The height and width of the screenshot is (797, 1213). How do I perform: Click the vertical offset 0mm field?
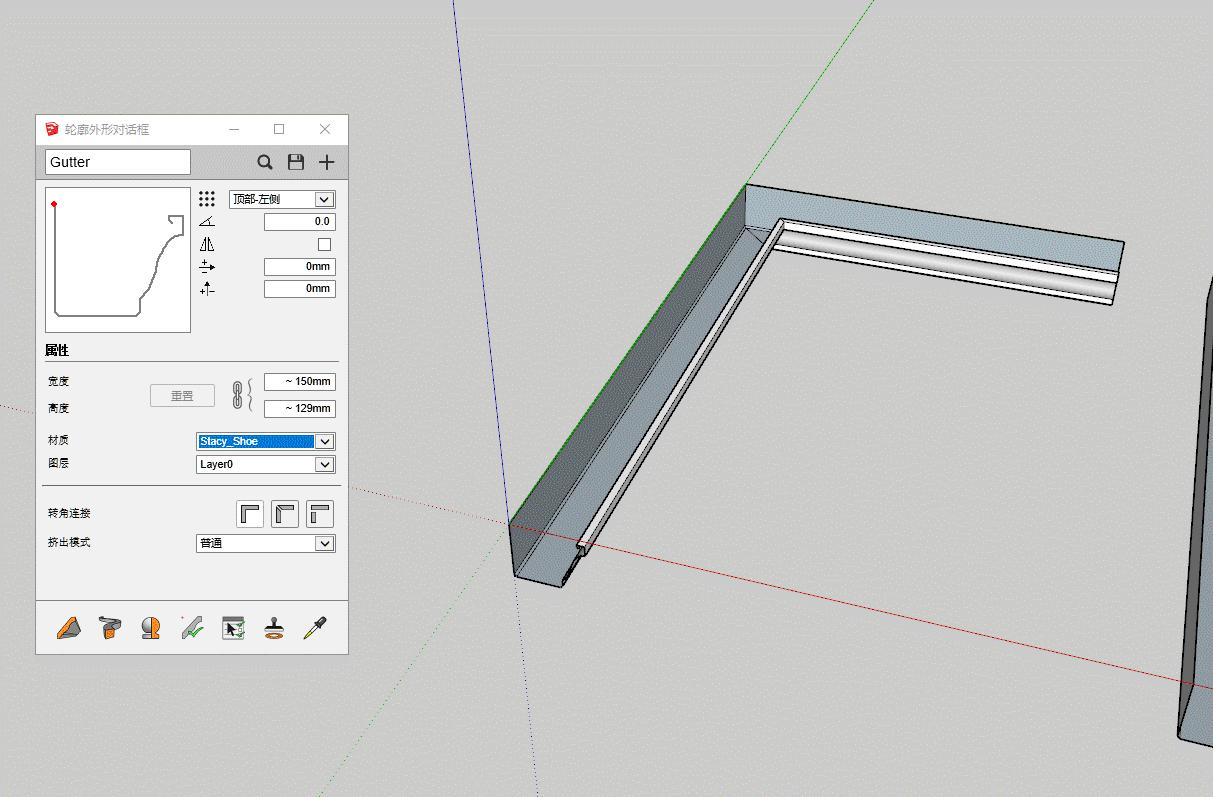point(300,288)
